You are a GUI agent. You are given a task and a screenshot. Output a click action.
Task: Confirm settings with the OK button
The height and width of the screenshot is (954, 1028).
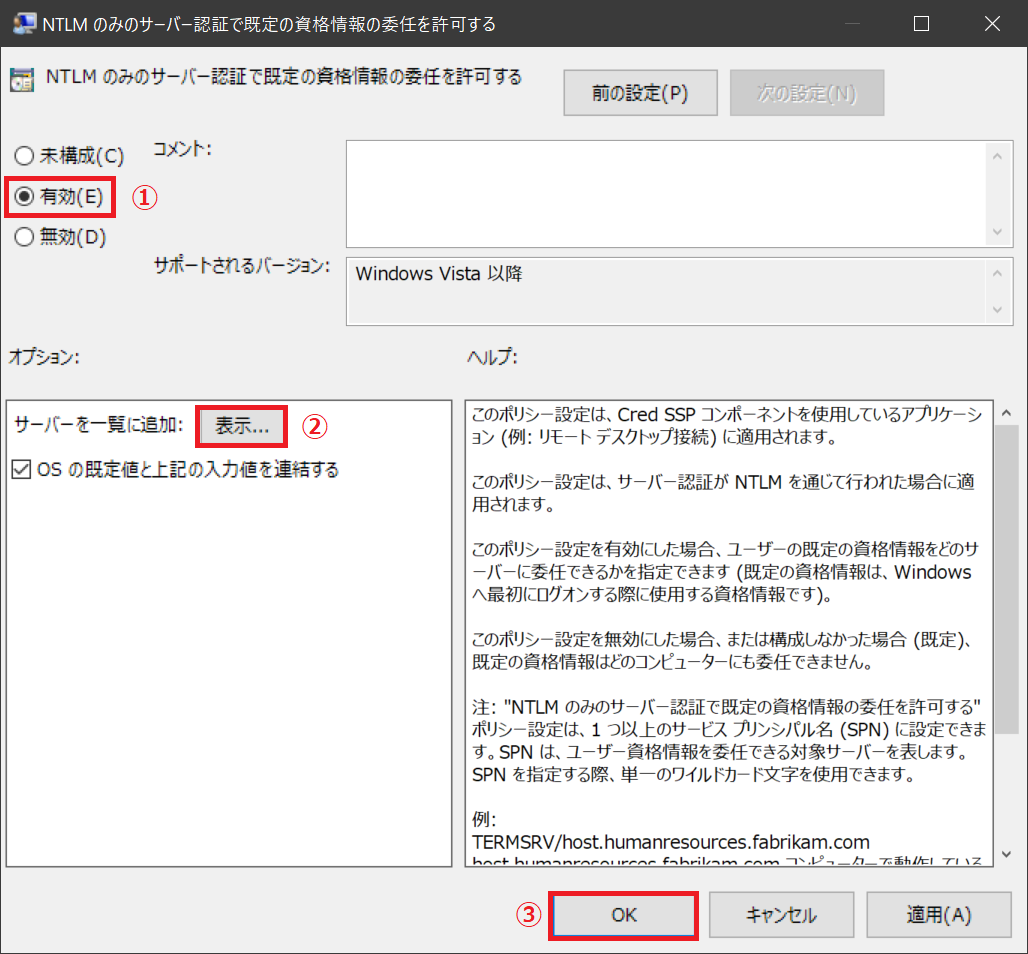(x=622, y=915)
